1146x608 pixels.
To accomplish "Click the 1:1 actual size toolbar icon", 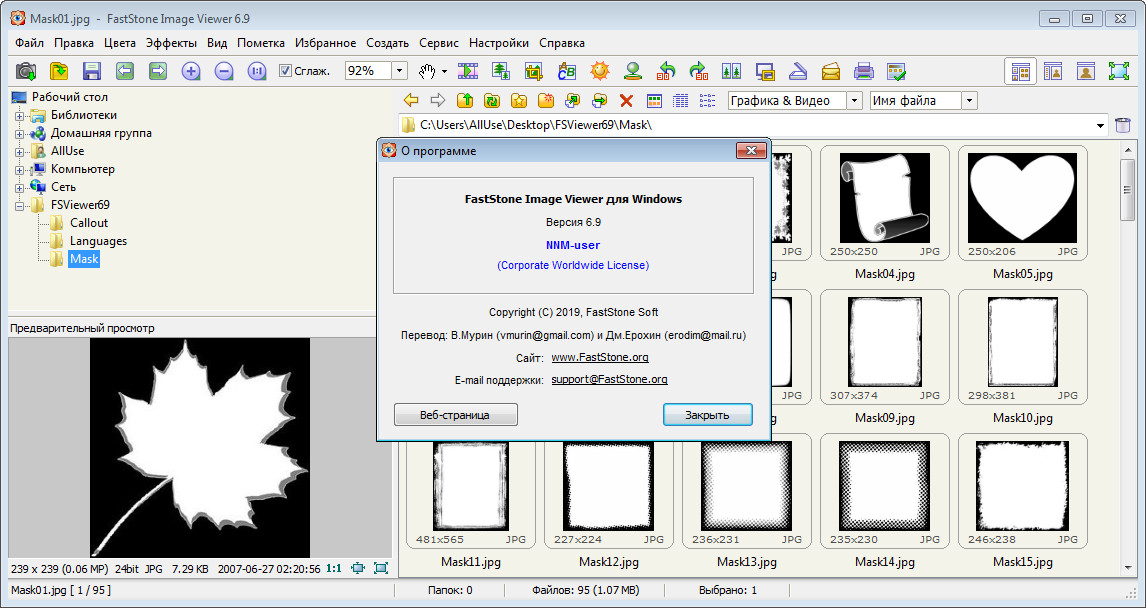I will [x=257, y=71].
